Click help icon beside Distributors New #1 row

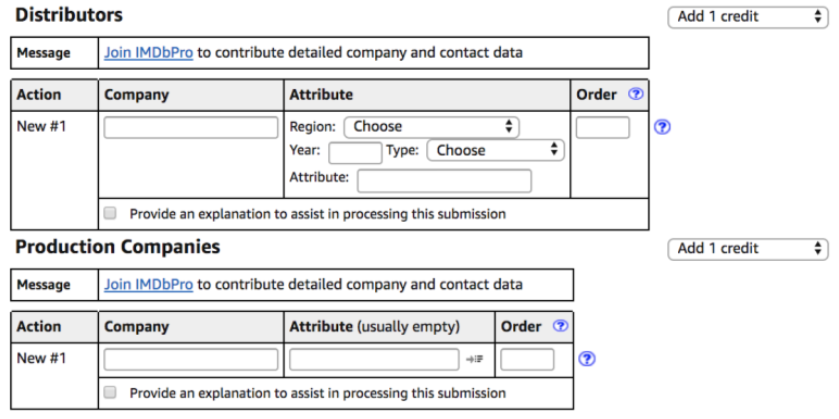coord(662,127)
